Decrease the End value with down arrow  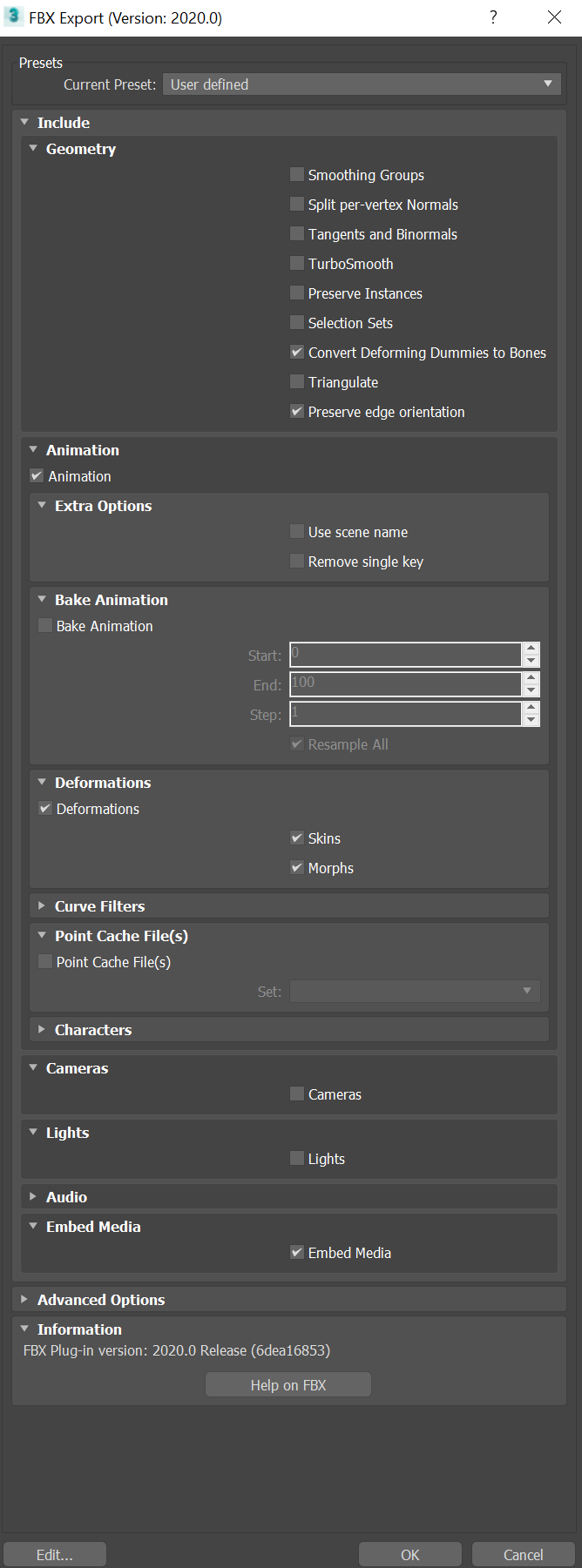pos(531,690)
